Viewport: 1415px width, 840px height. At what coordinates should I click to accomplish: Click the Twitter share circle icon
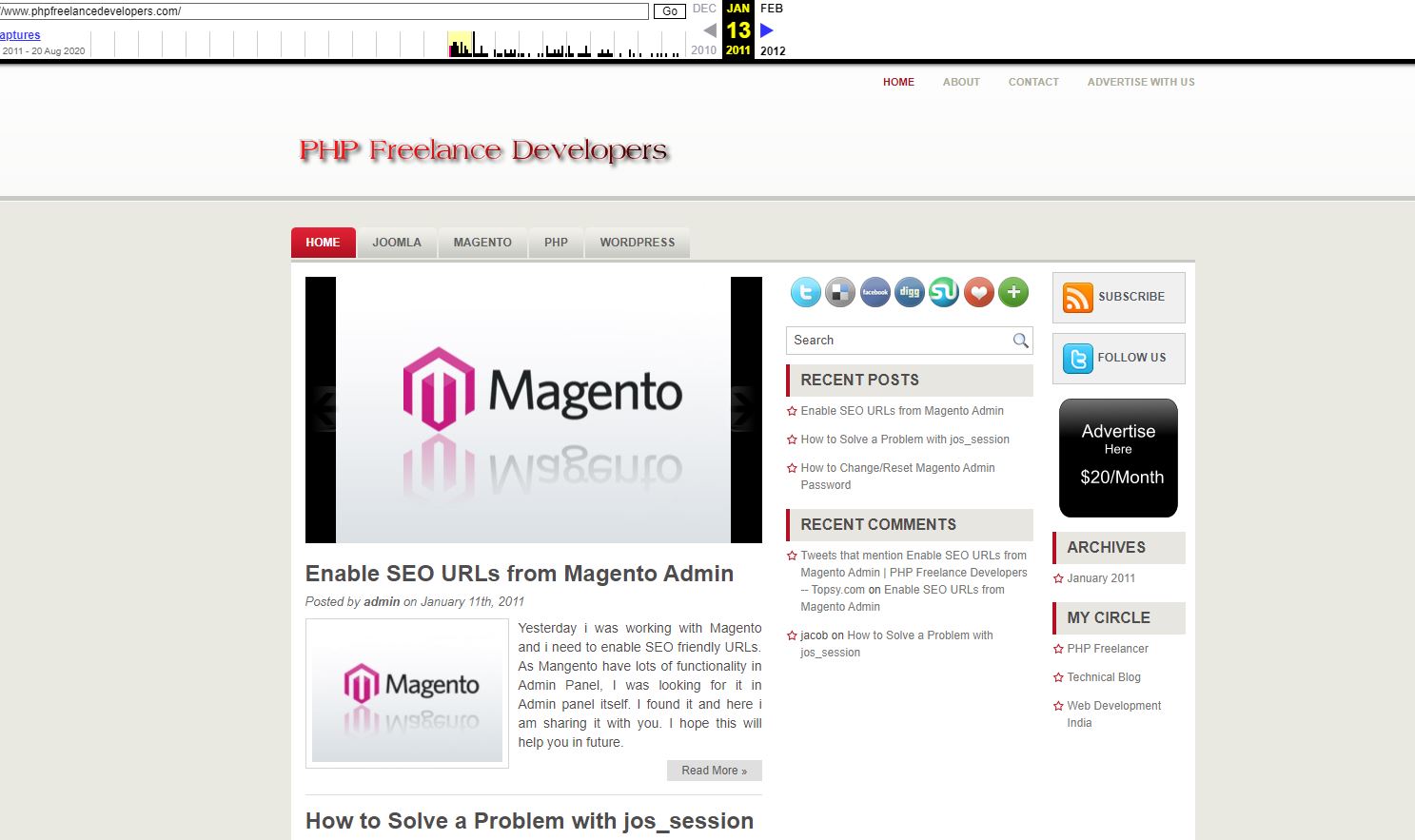[x=805, y=292]
